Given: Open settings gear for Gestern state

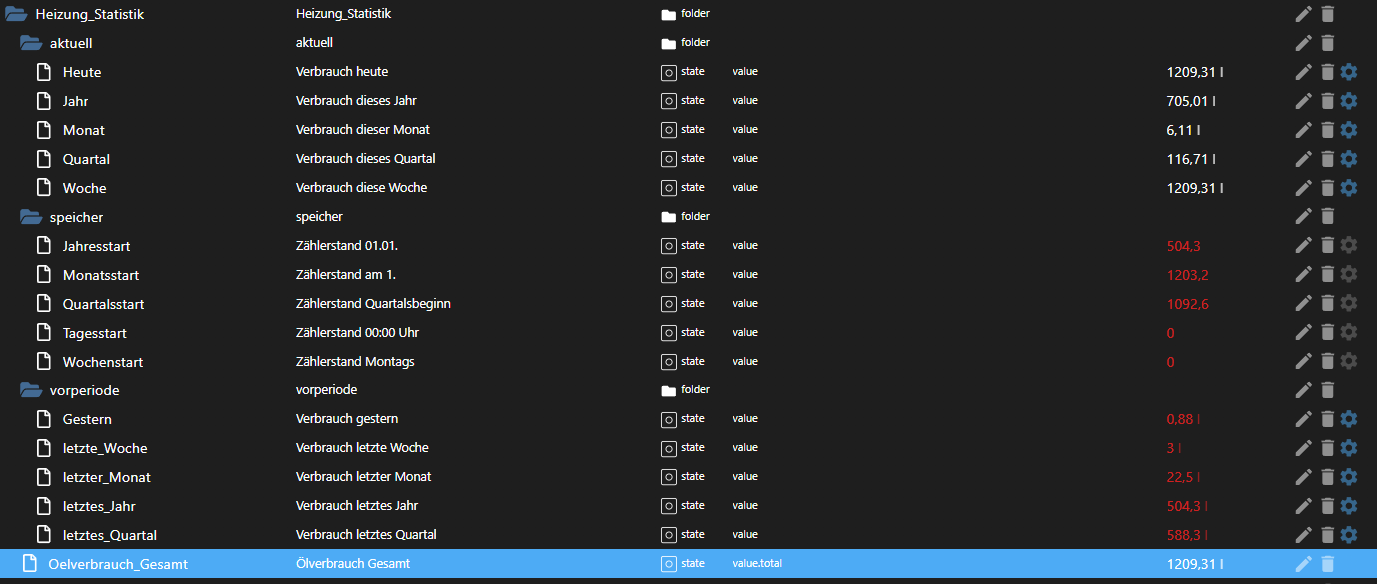Looking at the screenshot, I should tap(1349, 419).
